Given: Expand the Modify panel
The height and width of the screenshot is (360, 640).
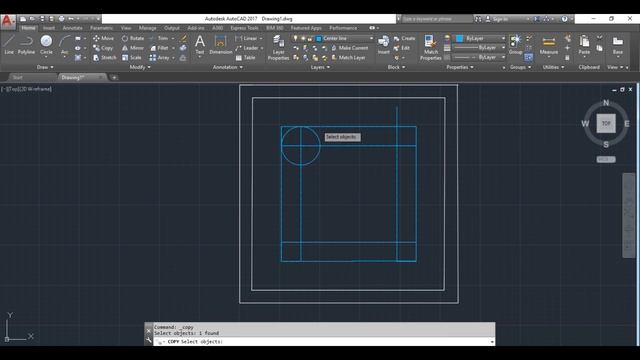Looking at the screenshot, I should 140,67.
